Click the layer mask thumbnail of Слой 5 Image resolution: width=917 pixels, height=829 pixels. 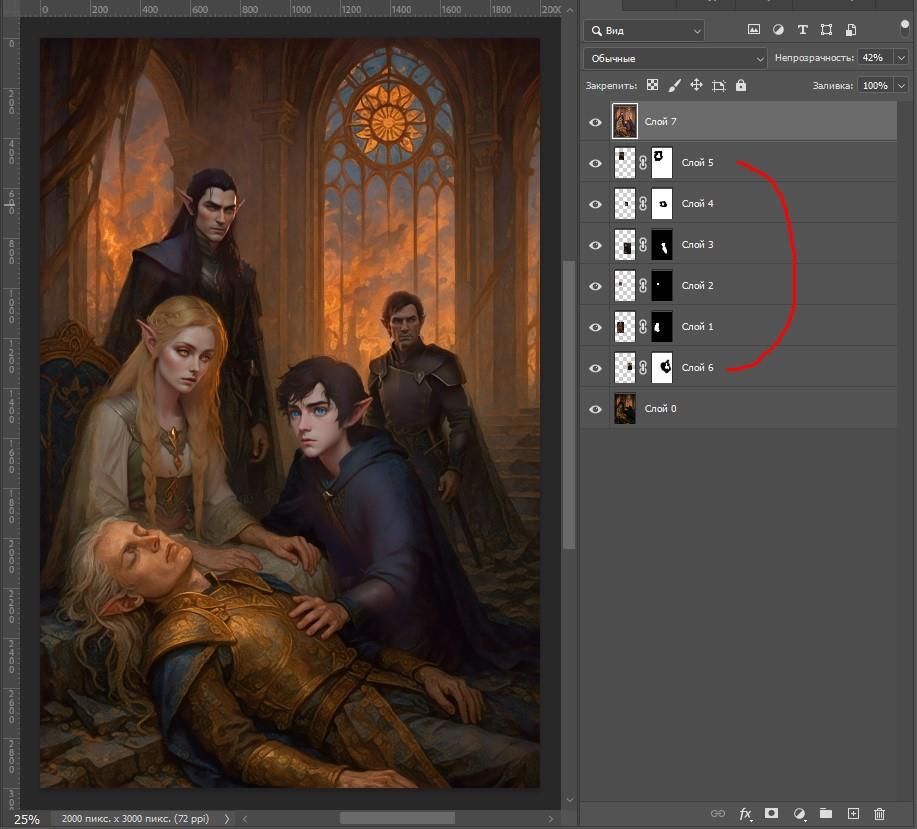tap(661, 162)
